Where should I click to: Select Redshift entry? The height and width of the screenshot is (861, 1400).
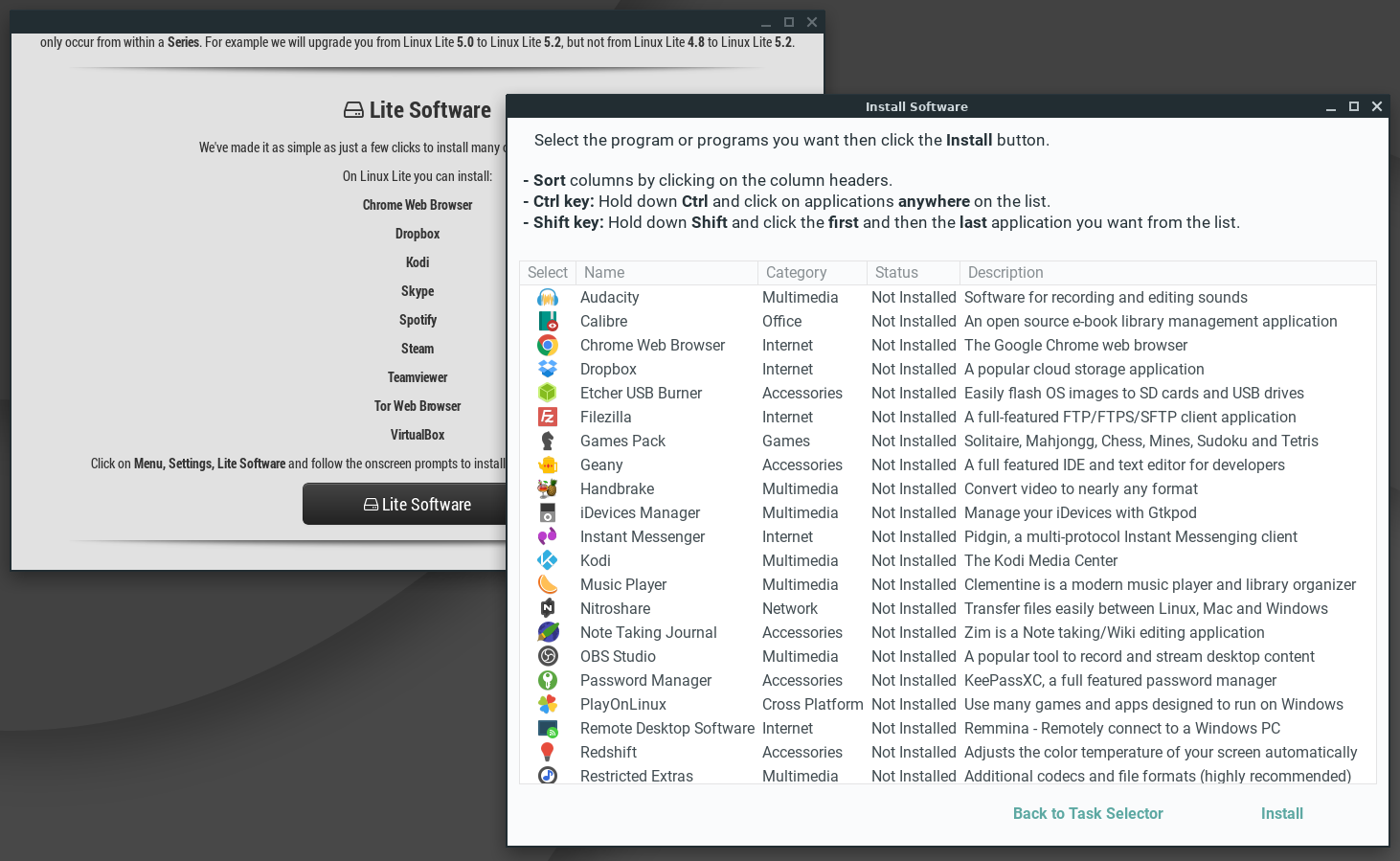coord(608,752)
